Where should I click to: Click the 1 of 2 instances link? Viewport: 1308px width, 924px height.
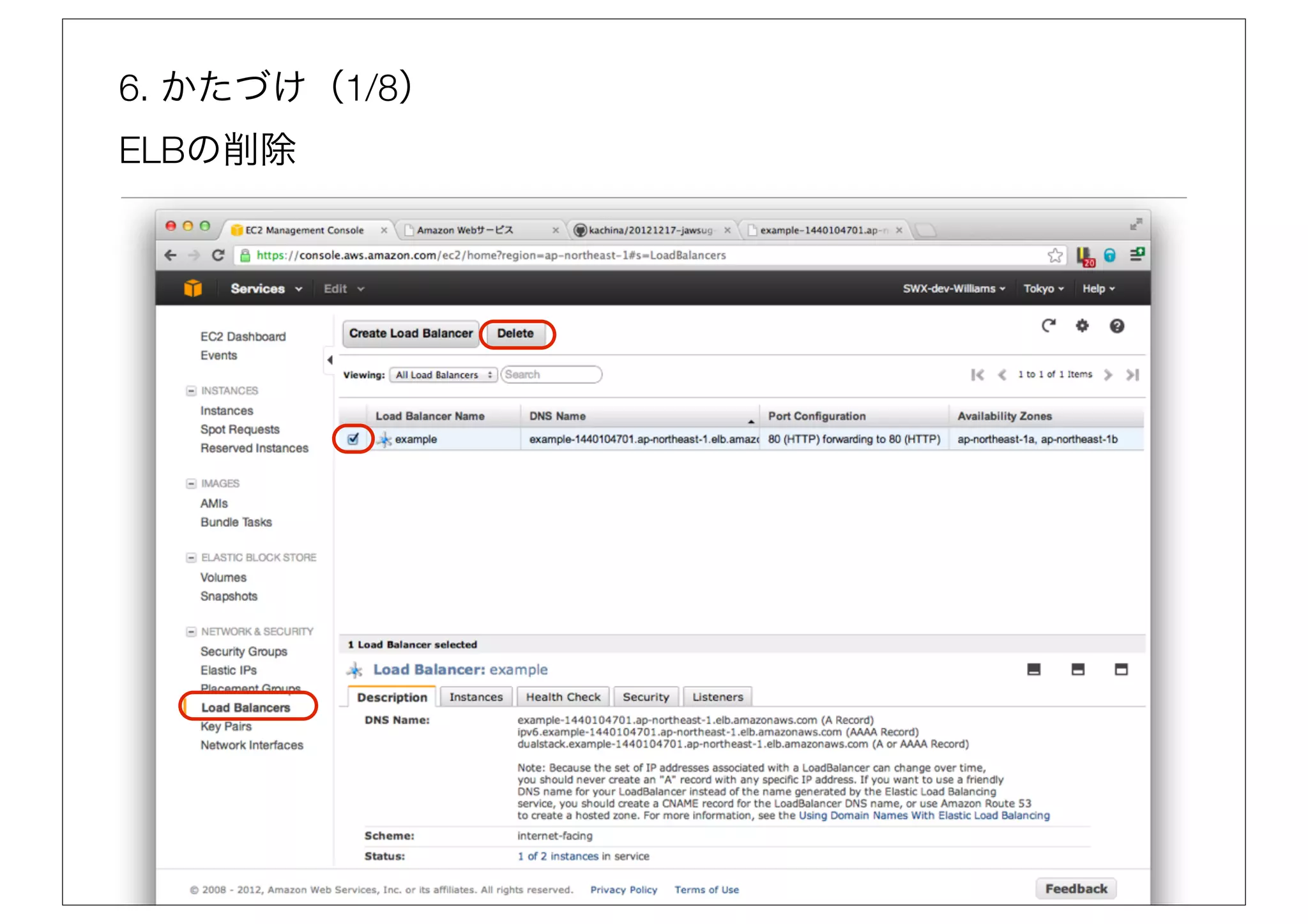(x=558, y=856)
